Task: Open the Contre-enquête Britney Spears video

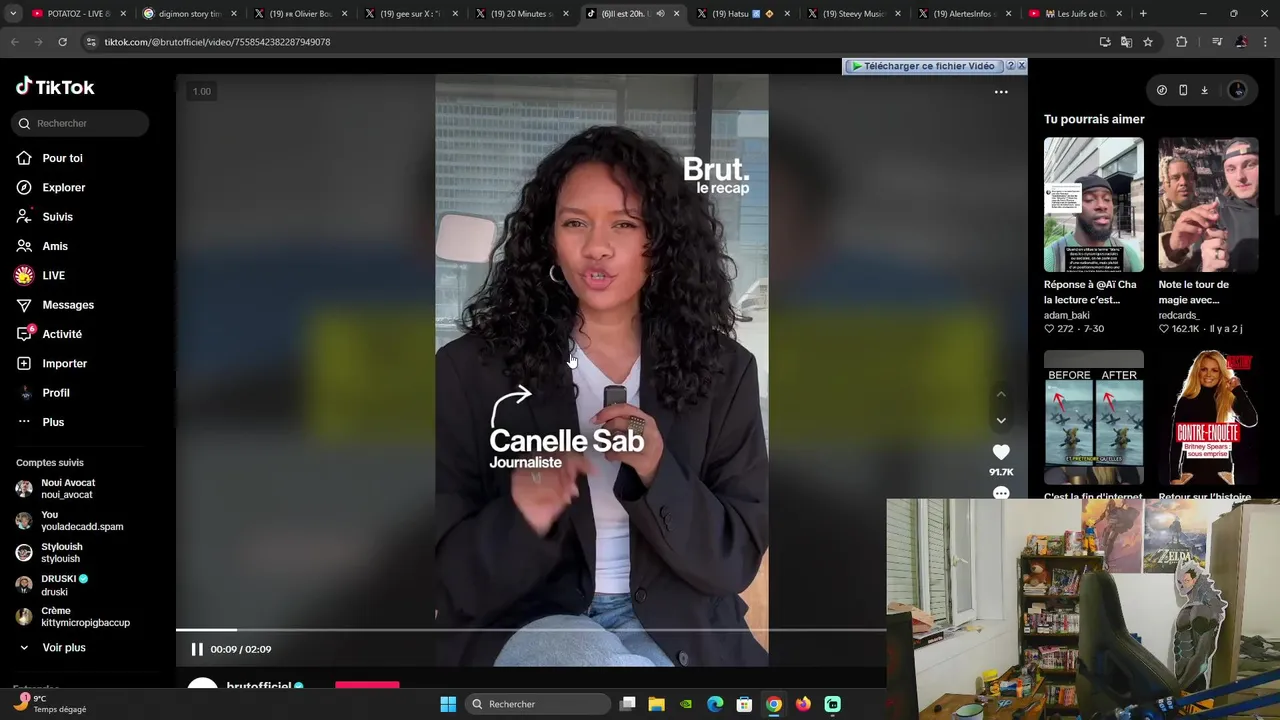Action: click(x=1208, y=418)
